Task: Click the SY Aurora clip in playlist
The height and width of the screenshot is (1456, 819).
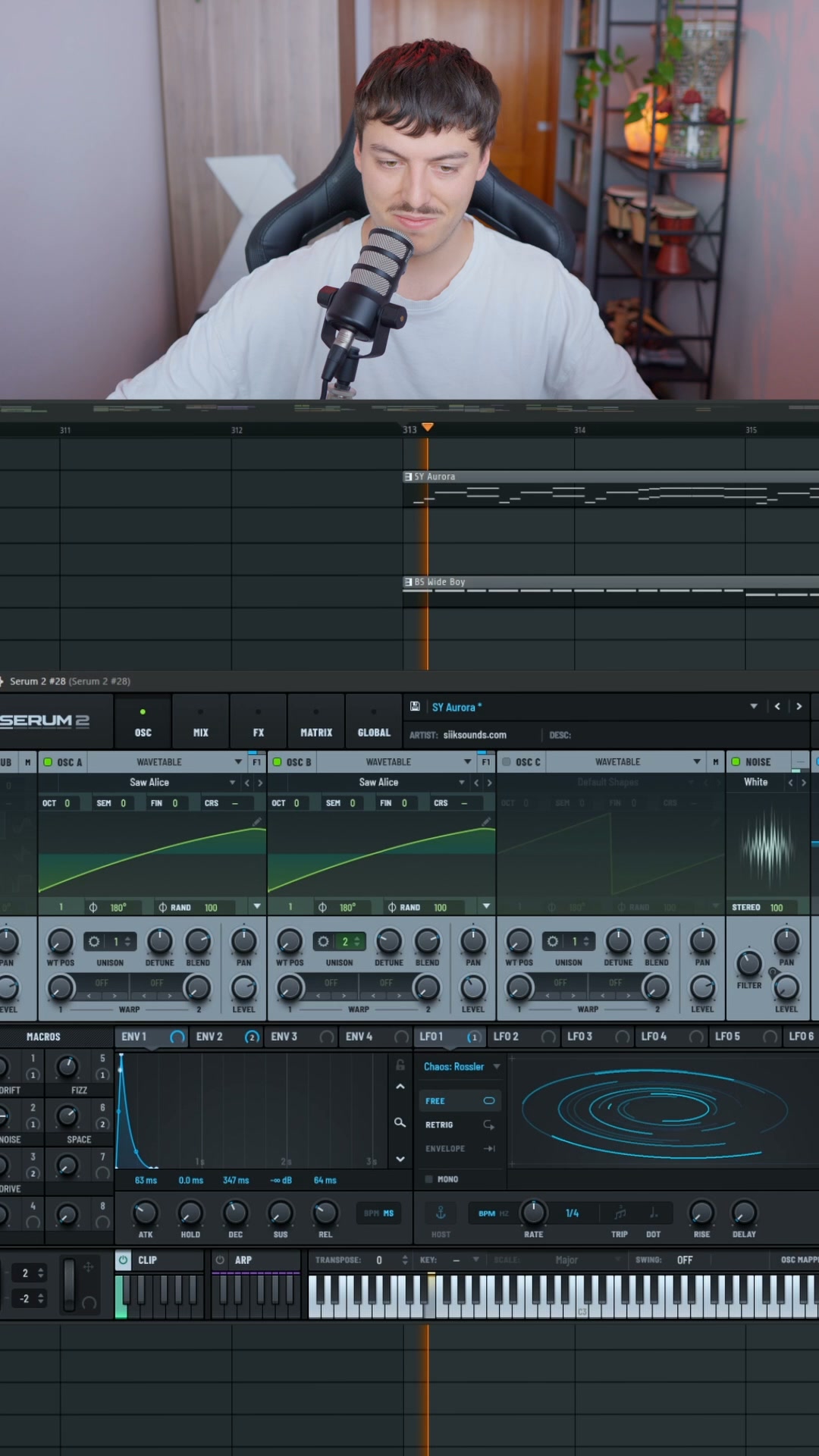Action: (610, 490)
